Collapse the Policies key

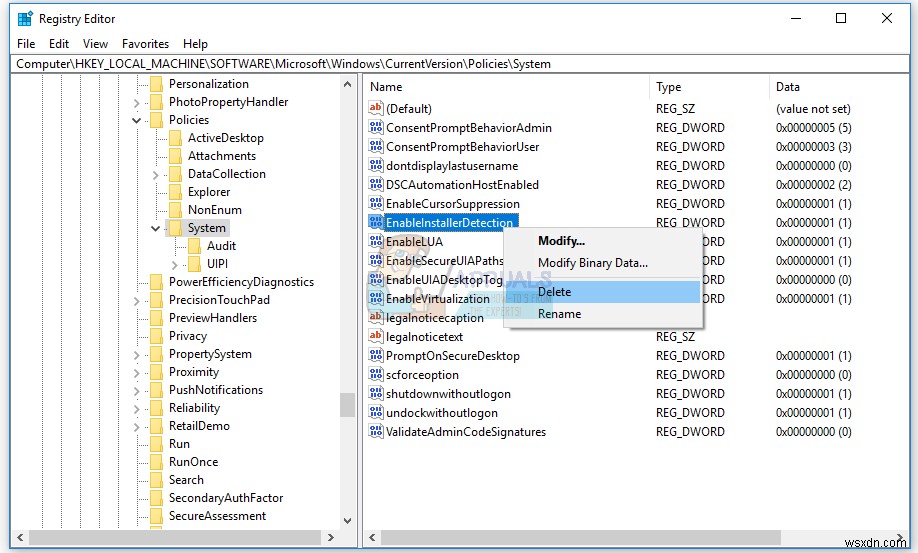[x=136, y=121]
